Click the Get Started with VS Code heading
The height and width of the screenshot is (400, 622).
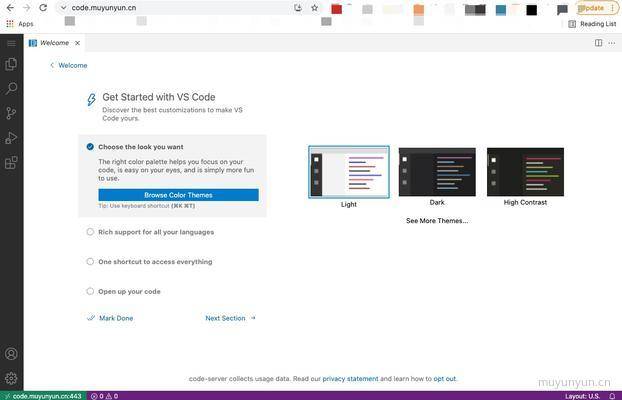(159, 97)
